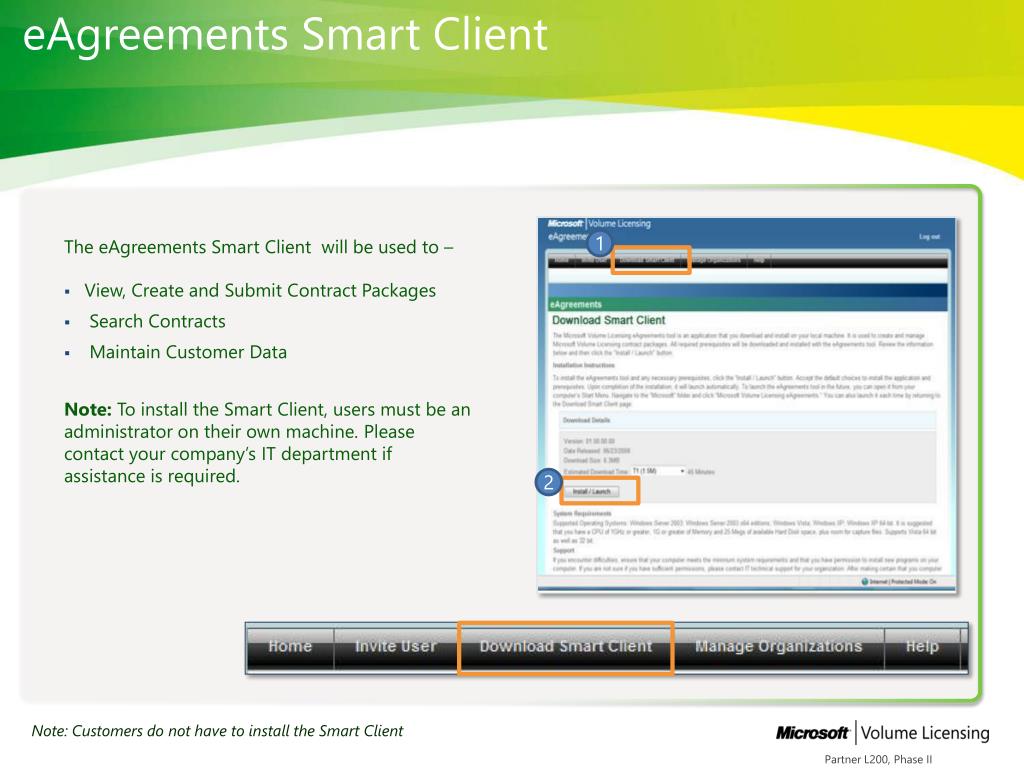
Task: Click the "Search Contracts" bullet
Action: point(157,321)
